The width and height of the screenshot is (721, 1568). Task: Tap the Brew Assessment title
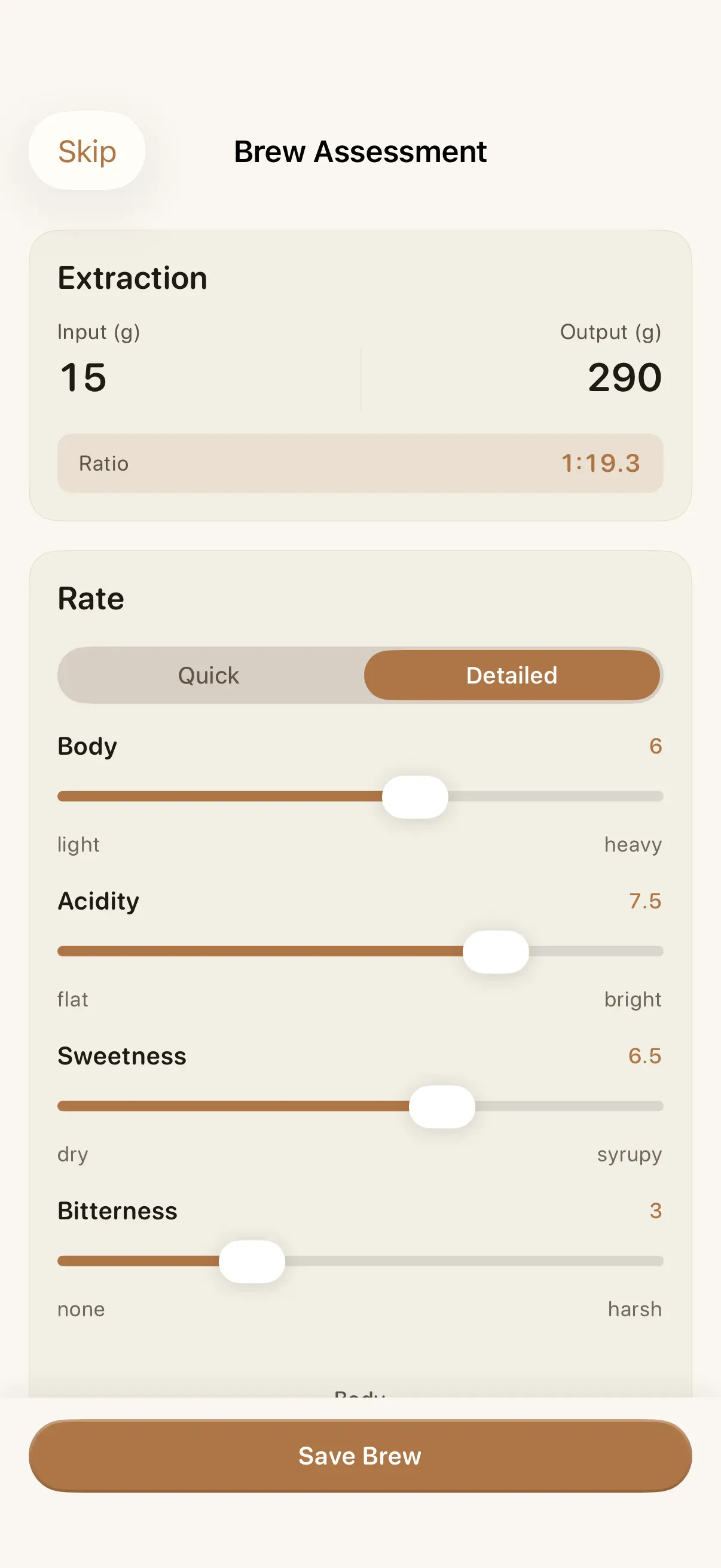click(360, 151)
